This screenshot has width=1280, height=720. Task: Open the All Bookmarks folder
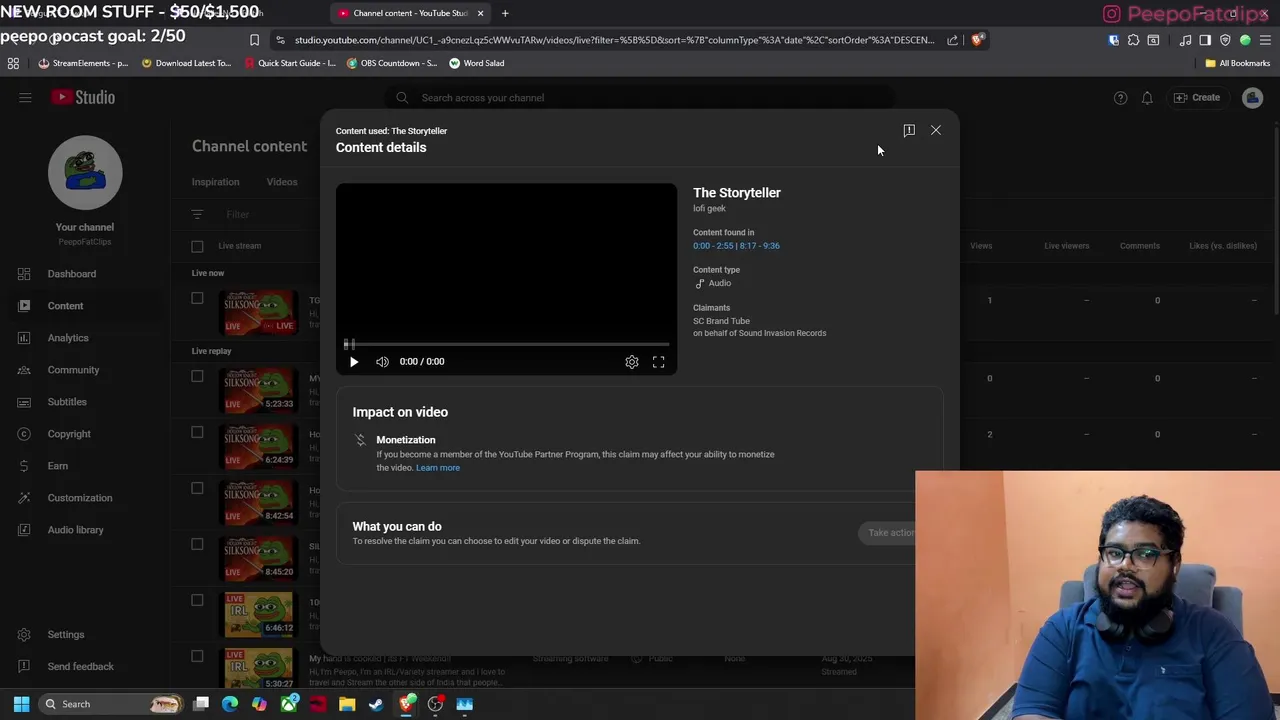pyautogui.click(x=1238, y=63)
